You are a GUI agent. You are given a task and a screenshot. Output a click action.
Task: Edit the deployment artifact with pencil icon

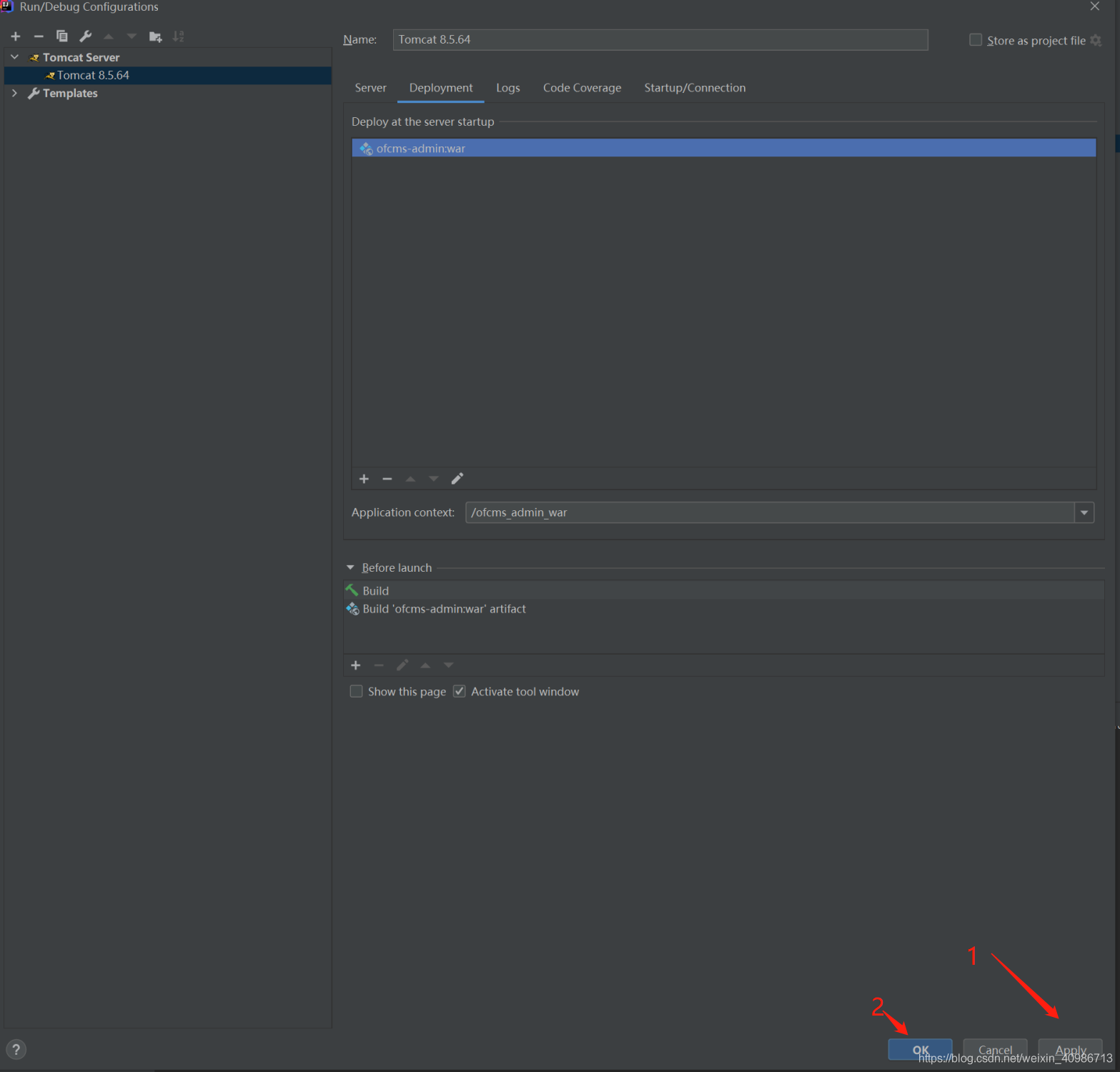457,479
